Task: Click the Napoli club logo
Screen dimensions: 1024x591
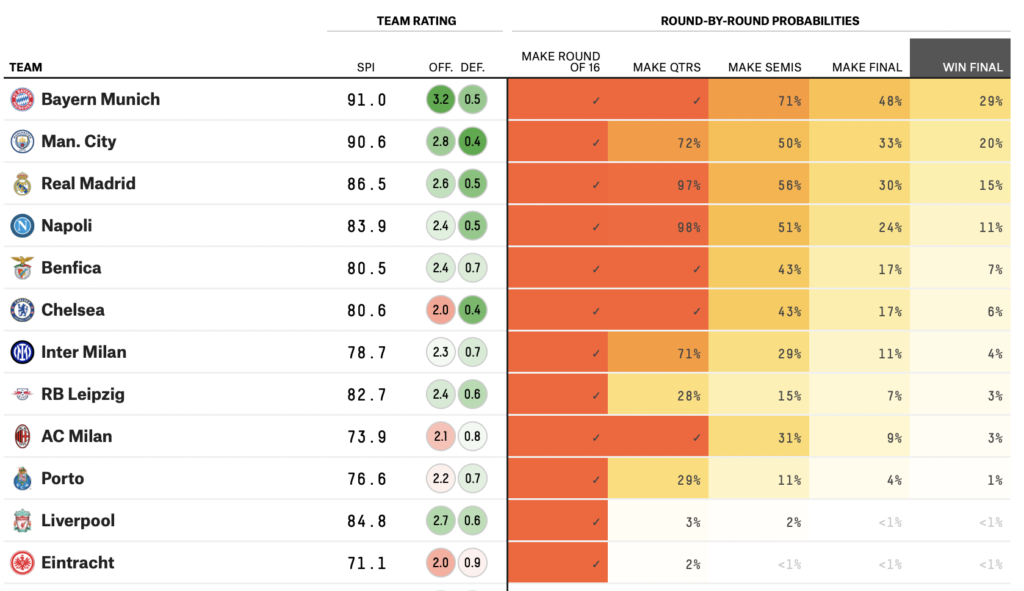Action: pyautogui.click(x=22, y=226)
